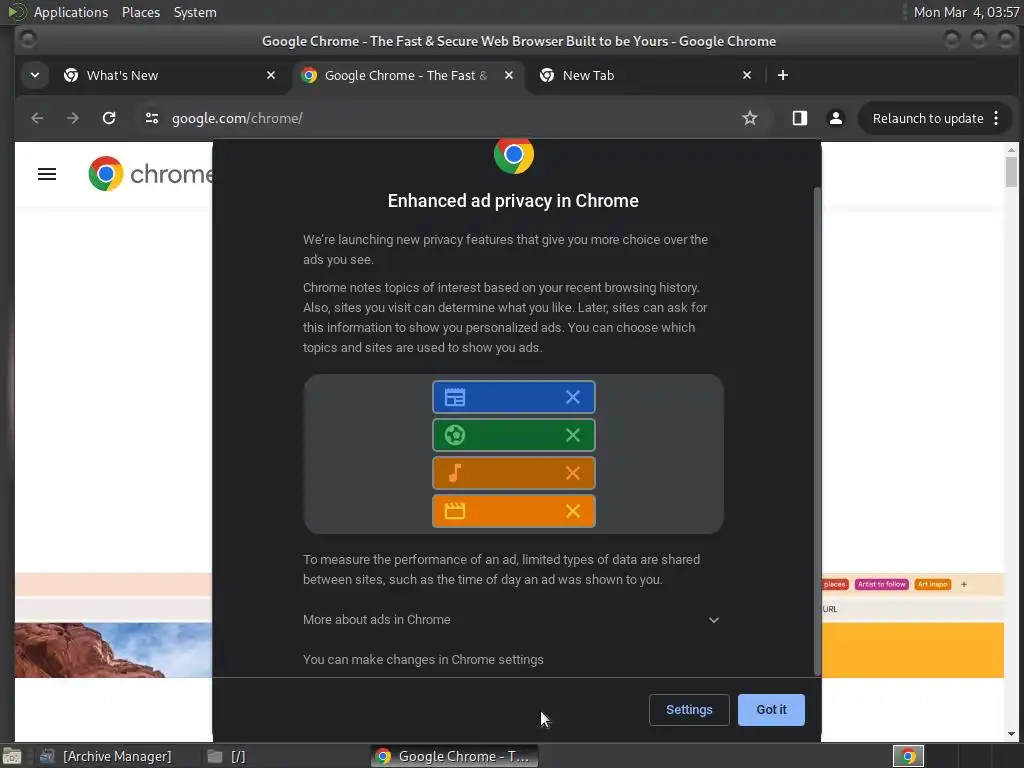This screenshot has height=768, width=1024.
Task: Remove the blue news topic chip
Action: pos(573,397)
